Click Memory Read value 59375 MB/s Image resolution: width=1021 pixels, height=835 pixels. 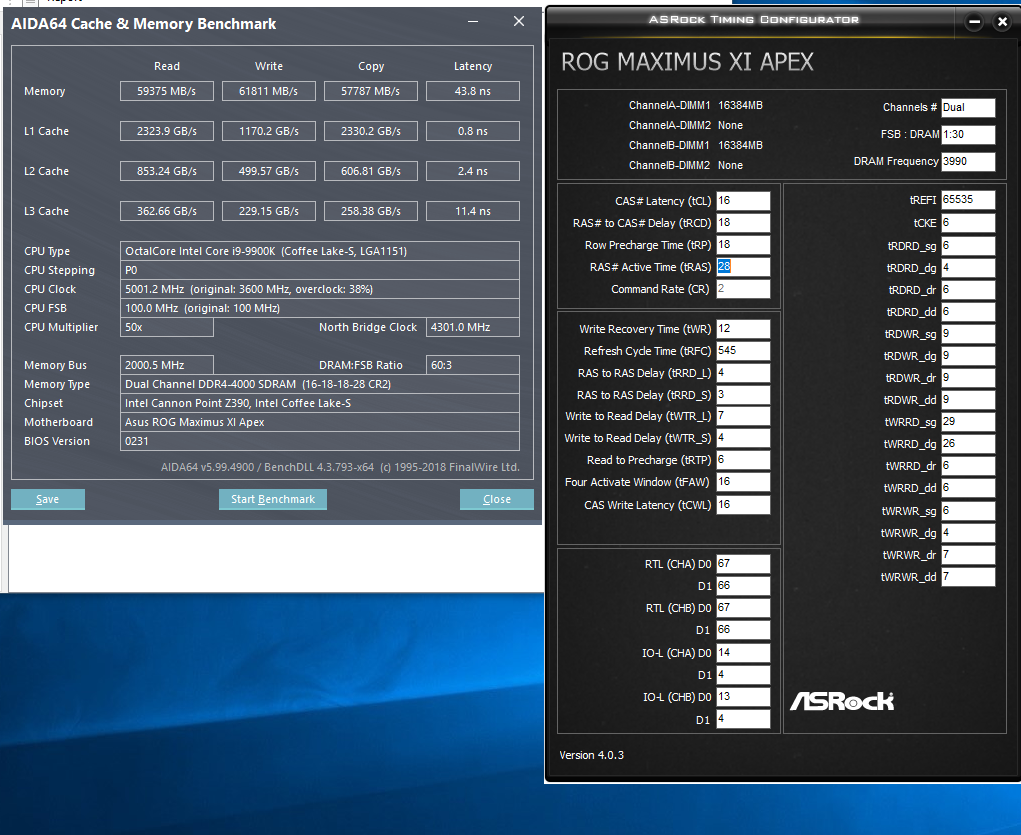point(167,91)
